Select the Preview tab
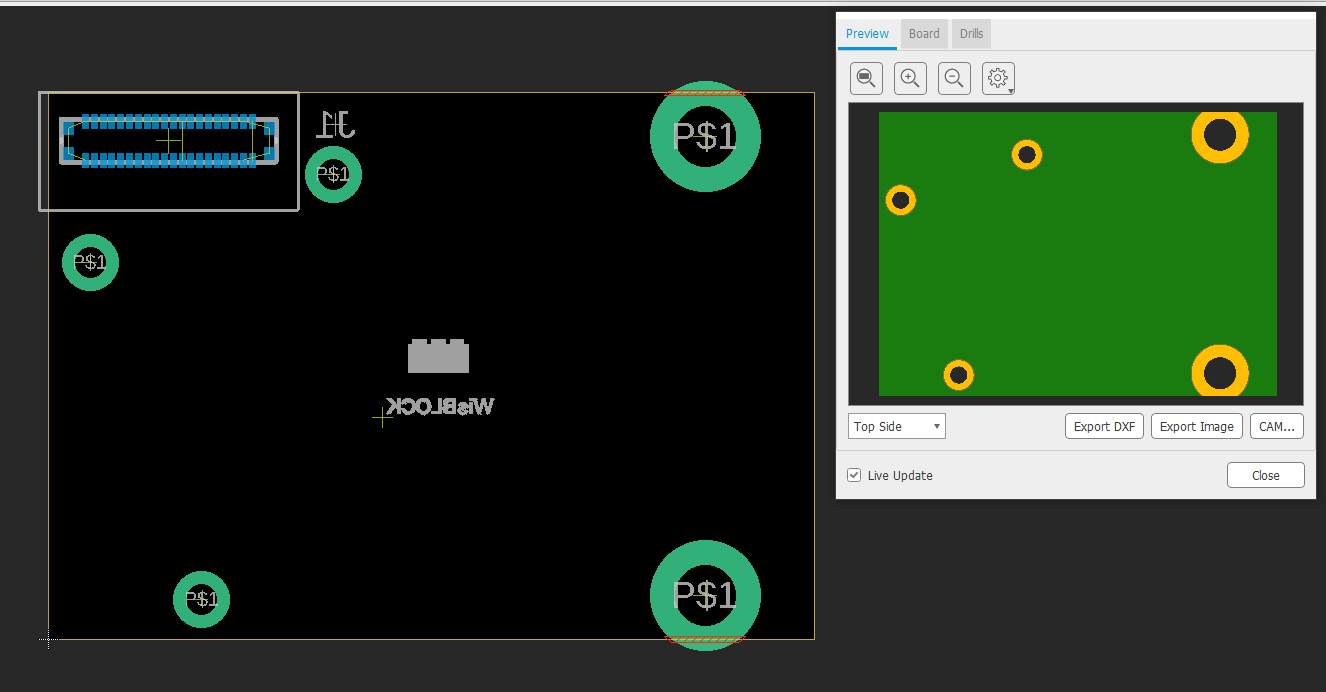1326x692 pixels. click(x=867, y=33)
